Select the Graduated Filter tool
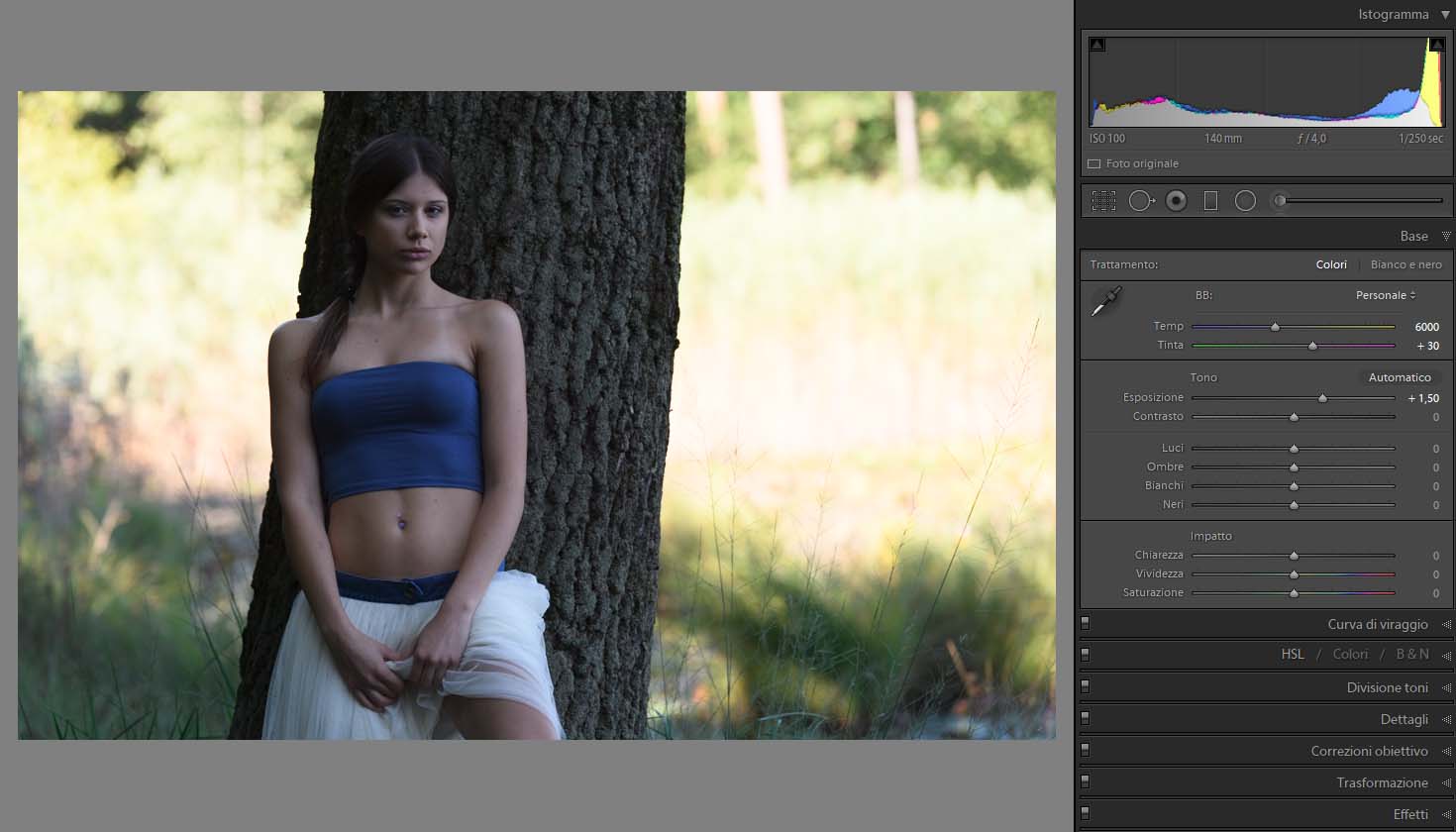 1210,201
